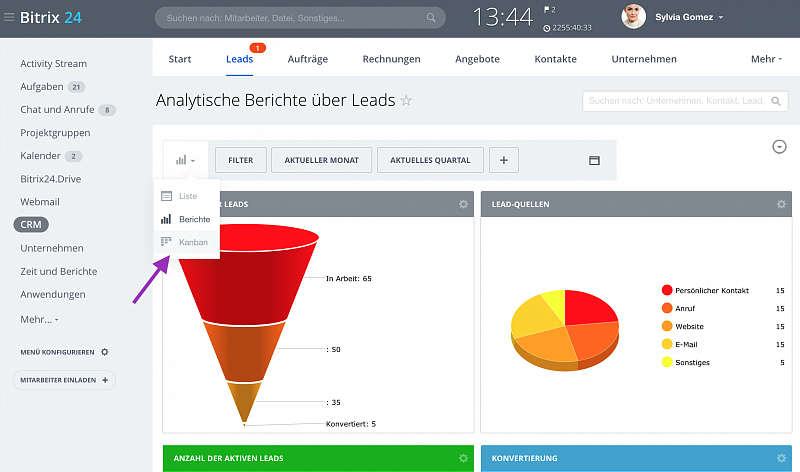Viewport: 800px width, 472px height.
Task: Select the CRM item in the sidebar
Action: point(31,225)
